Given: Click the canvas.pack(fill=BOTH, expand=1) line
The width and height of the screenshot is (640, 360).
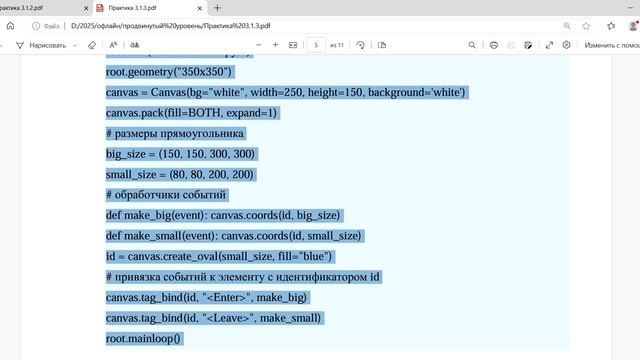Looking at the screenshot, I should (191, 113).
